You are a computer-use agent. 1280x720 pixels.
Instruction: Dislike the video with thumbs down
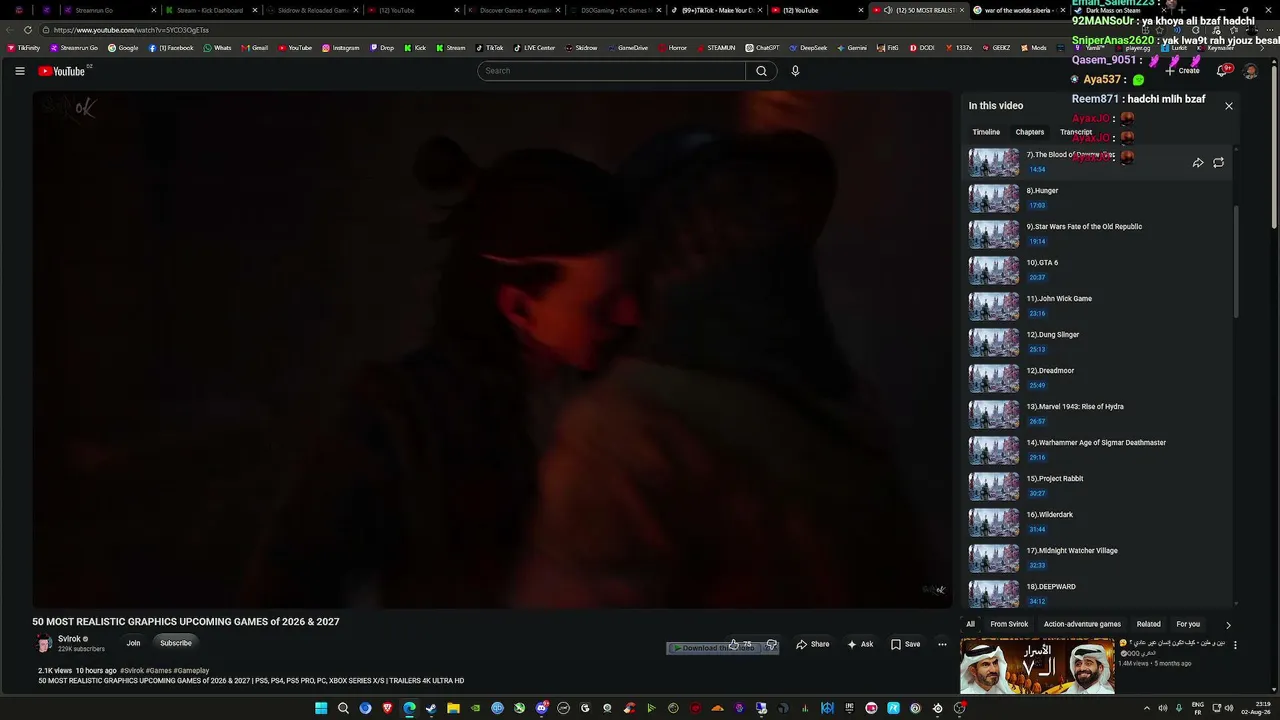click(x=771, y=645)
